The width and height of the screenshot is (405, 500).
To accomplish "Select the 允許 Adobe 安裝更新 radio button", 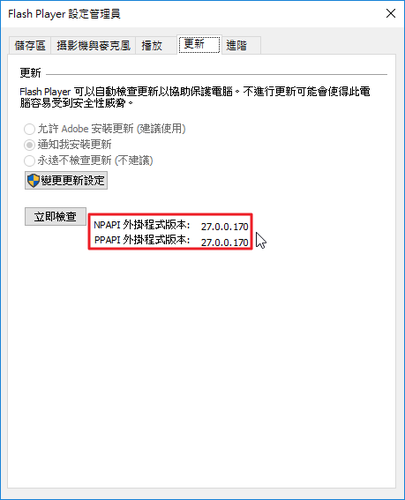I will (29, 129).
